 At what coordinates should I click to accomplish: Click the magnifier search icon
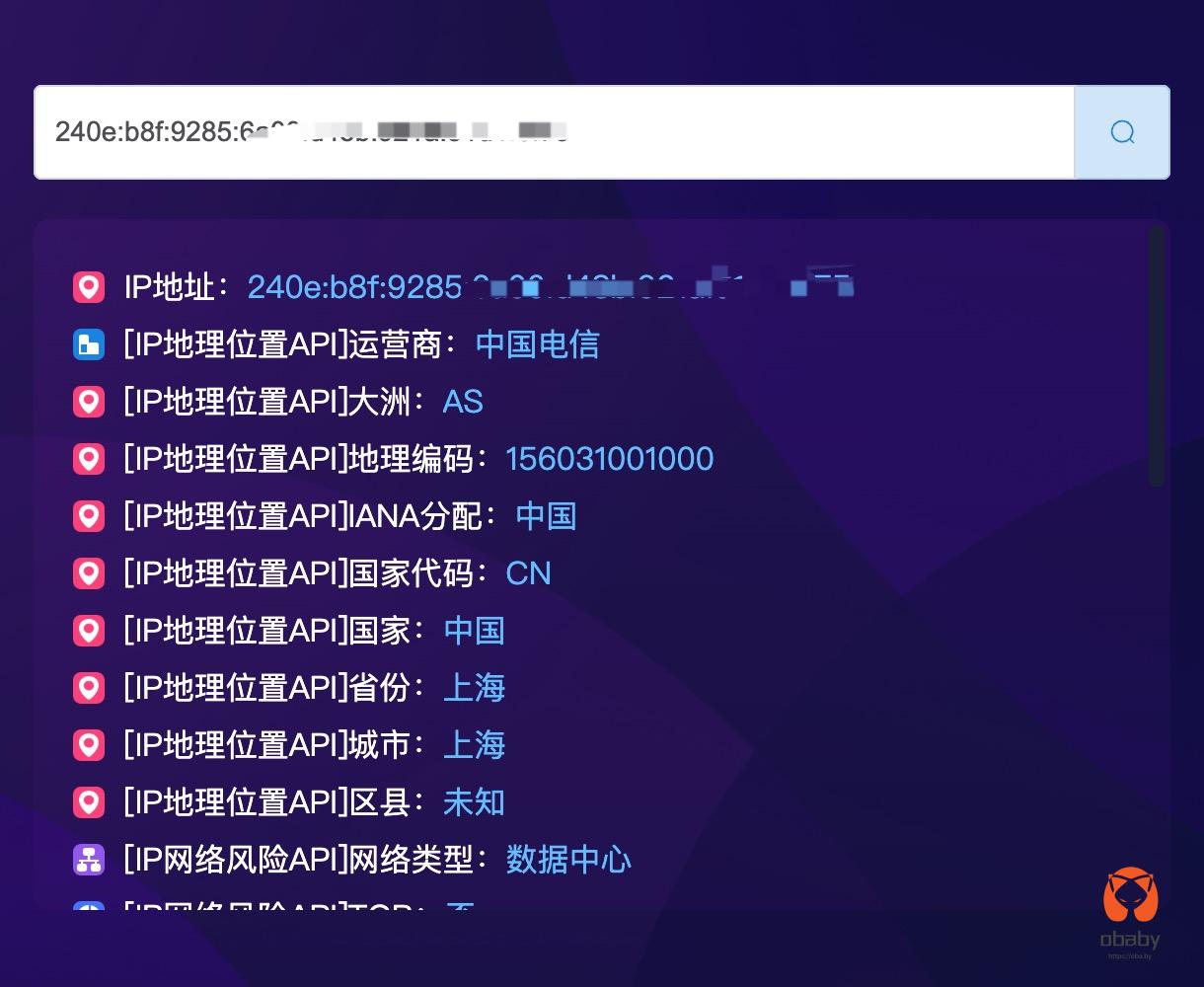tap(1122, 131)
